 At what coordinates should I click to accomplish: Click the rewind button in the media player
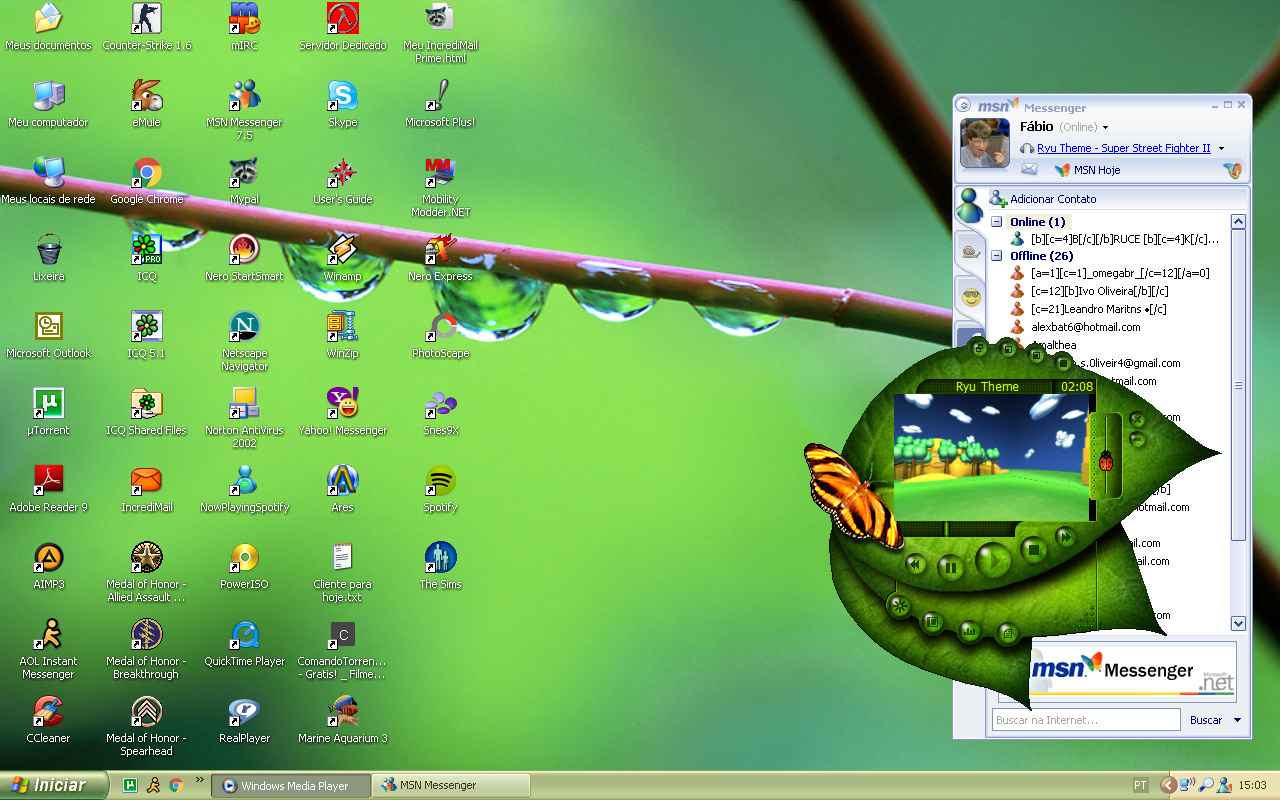[914, 564]
